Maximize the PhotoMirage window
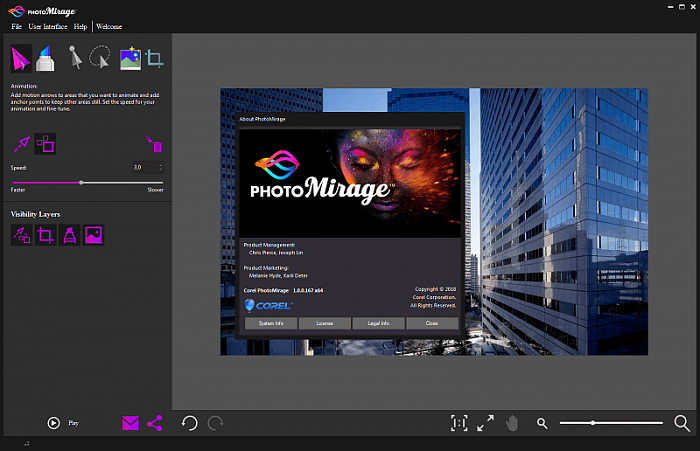Image resolution: width=700 pixels, height=451 pixels. [x=682, y=7]
